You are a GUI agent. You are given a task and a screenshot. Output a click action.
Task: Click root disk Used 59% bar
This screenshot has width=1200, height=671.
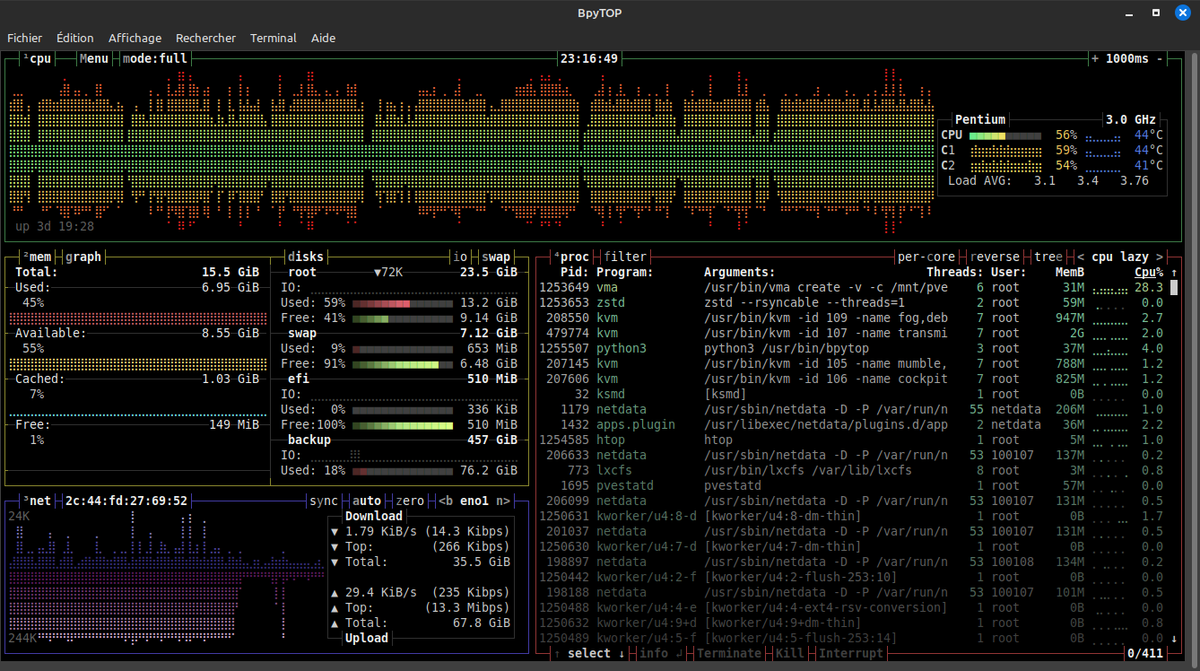(402, 303)
